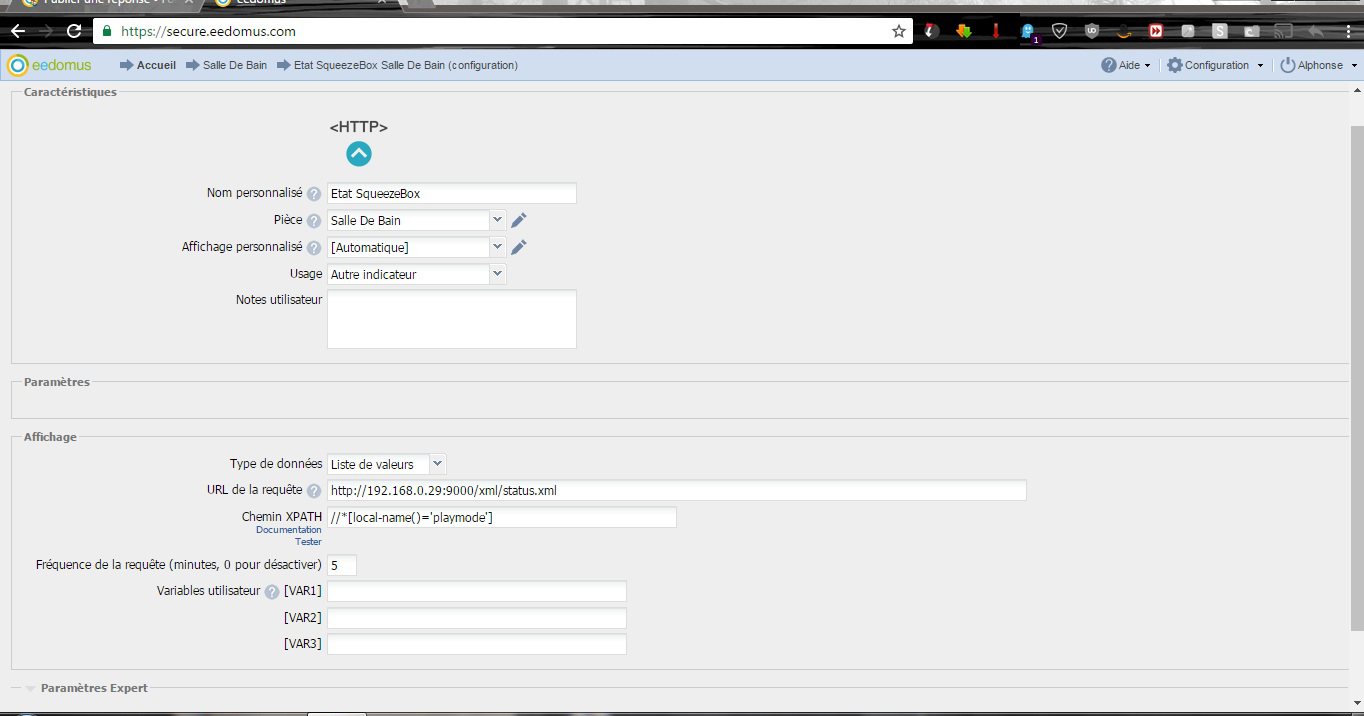Open the XPATH Documentation link
This screenshot has height=716, width=1364.
[x=289, y=530]
